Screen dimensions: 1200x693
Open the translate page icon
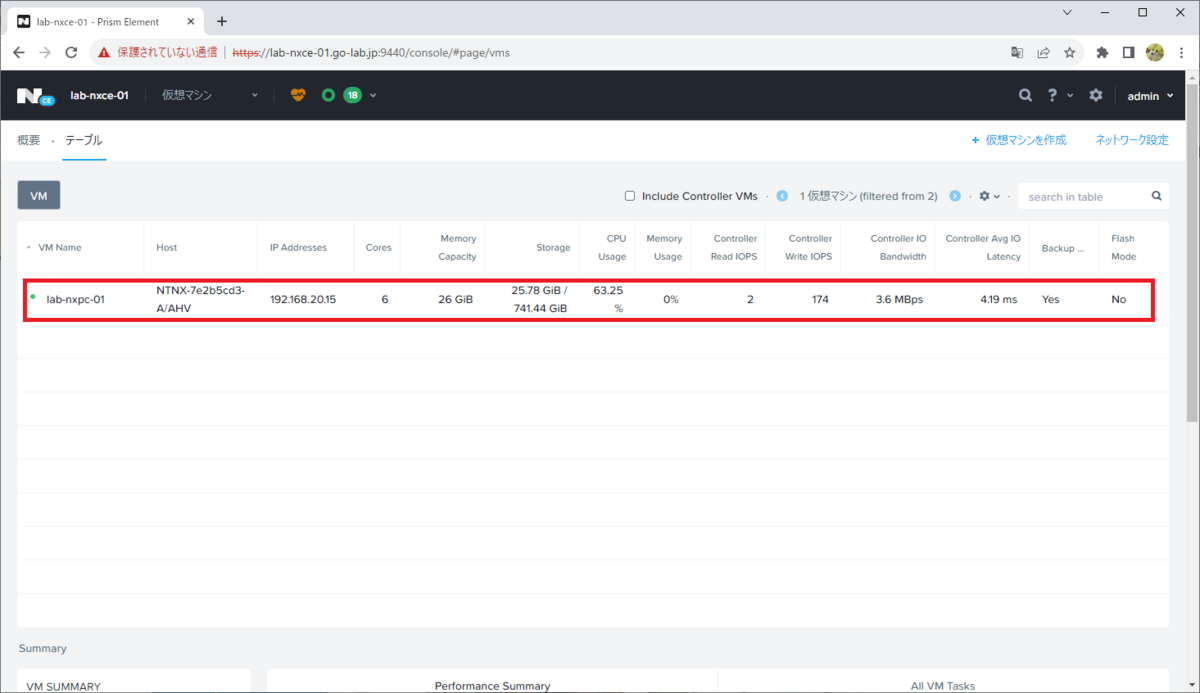click(x=1017, y=52)
